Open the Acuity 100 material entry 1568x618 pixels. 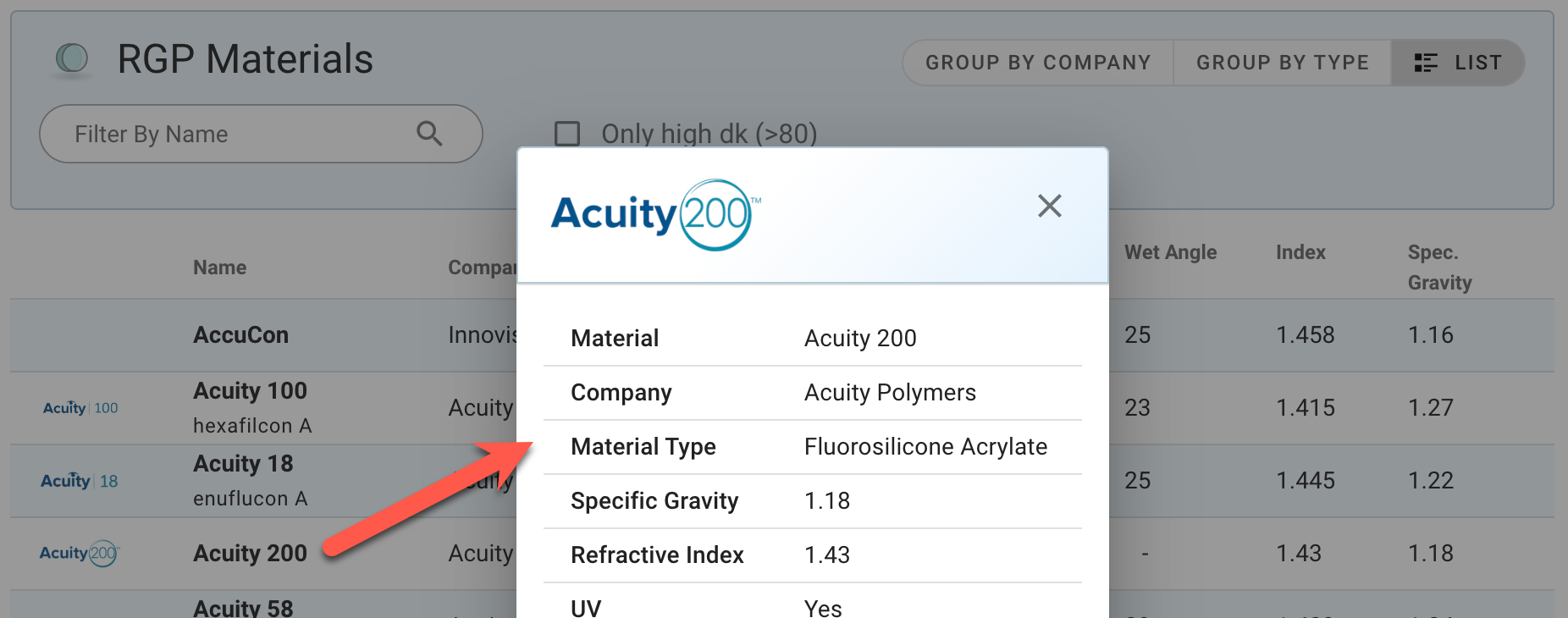pyautogui.click(x=251, y=391)
